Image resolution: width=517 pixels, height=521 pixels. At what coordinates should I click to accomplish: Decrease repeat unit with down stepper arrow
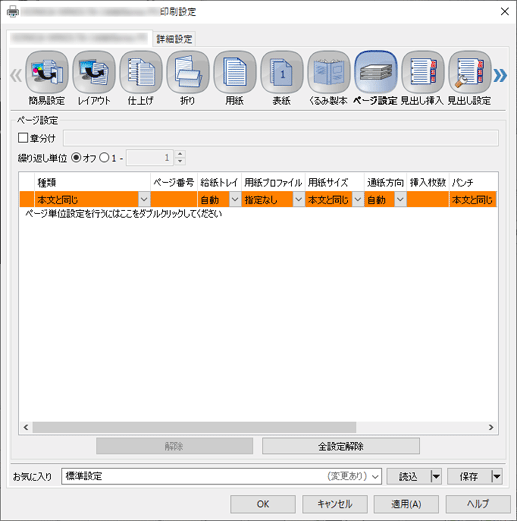180,161
